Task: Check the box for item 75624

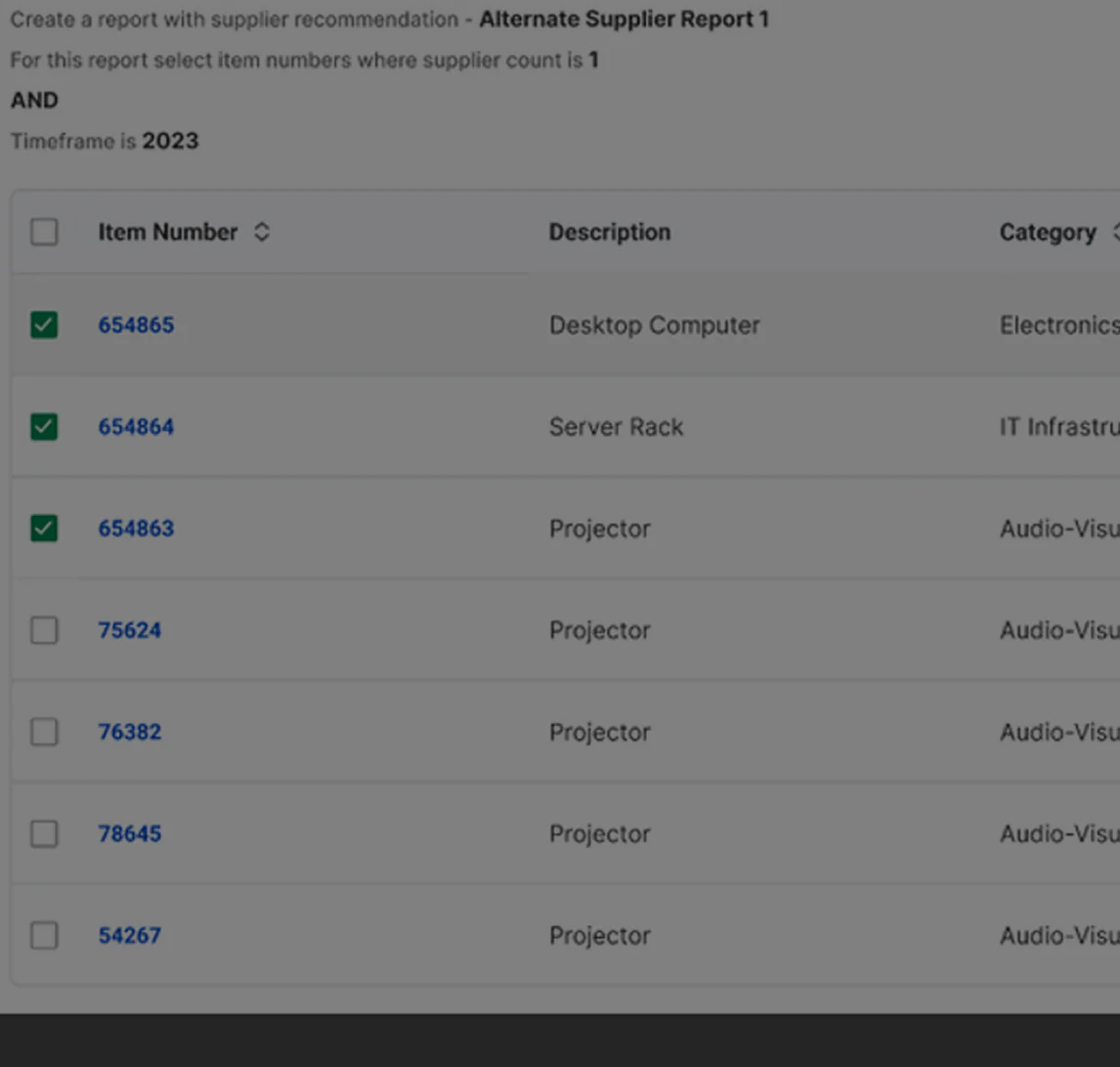Action: click(44, 630)
